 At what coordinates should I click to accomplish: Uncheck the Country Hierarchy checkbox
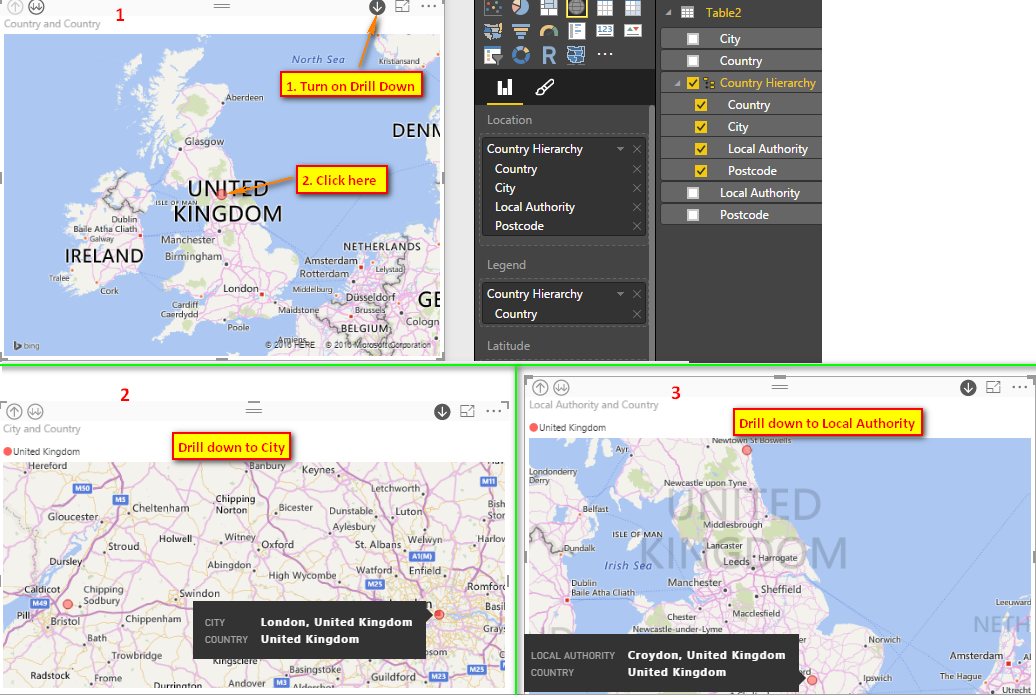(692, 83)
